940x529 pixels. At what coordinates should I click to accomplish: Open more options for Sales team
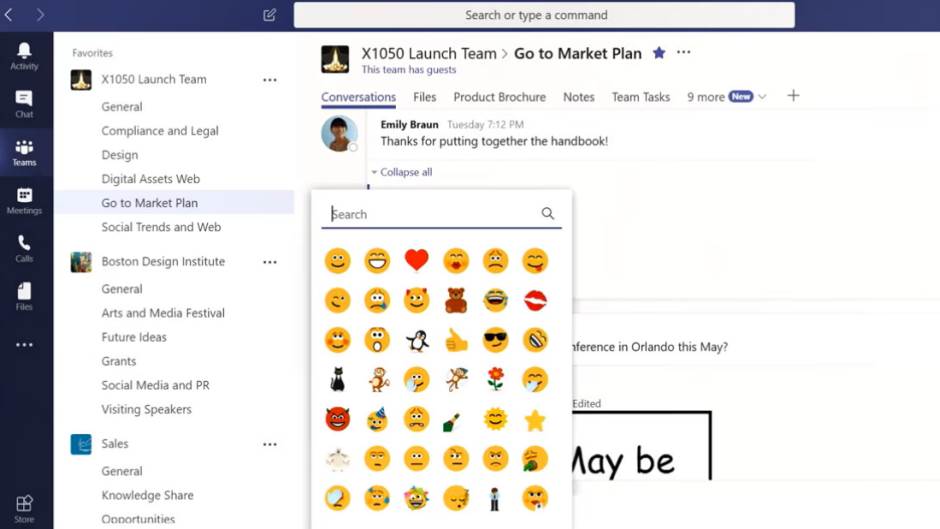tap(269, 444)
